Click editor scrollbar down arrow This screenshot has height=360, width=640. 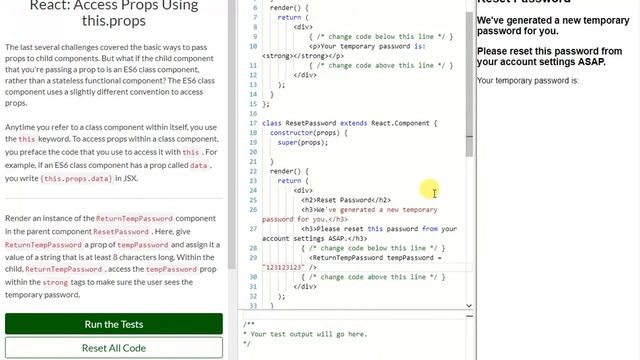[469, 305]
